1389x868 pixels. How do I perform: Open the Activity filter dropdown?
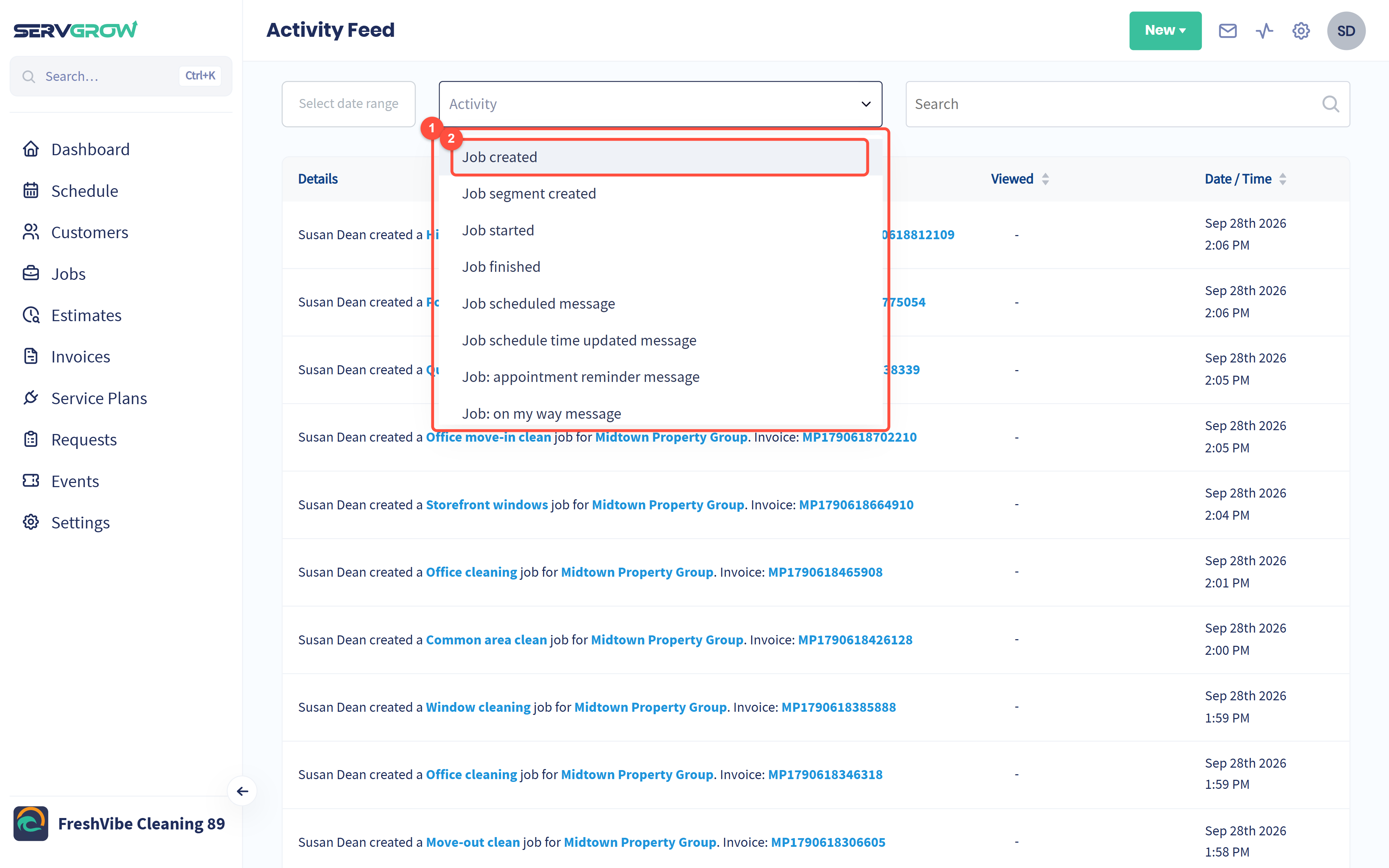click(x=660, y=104)
